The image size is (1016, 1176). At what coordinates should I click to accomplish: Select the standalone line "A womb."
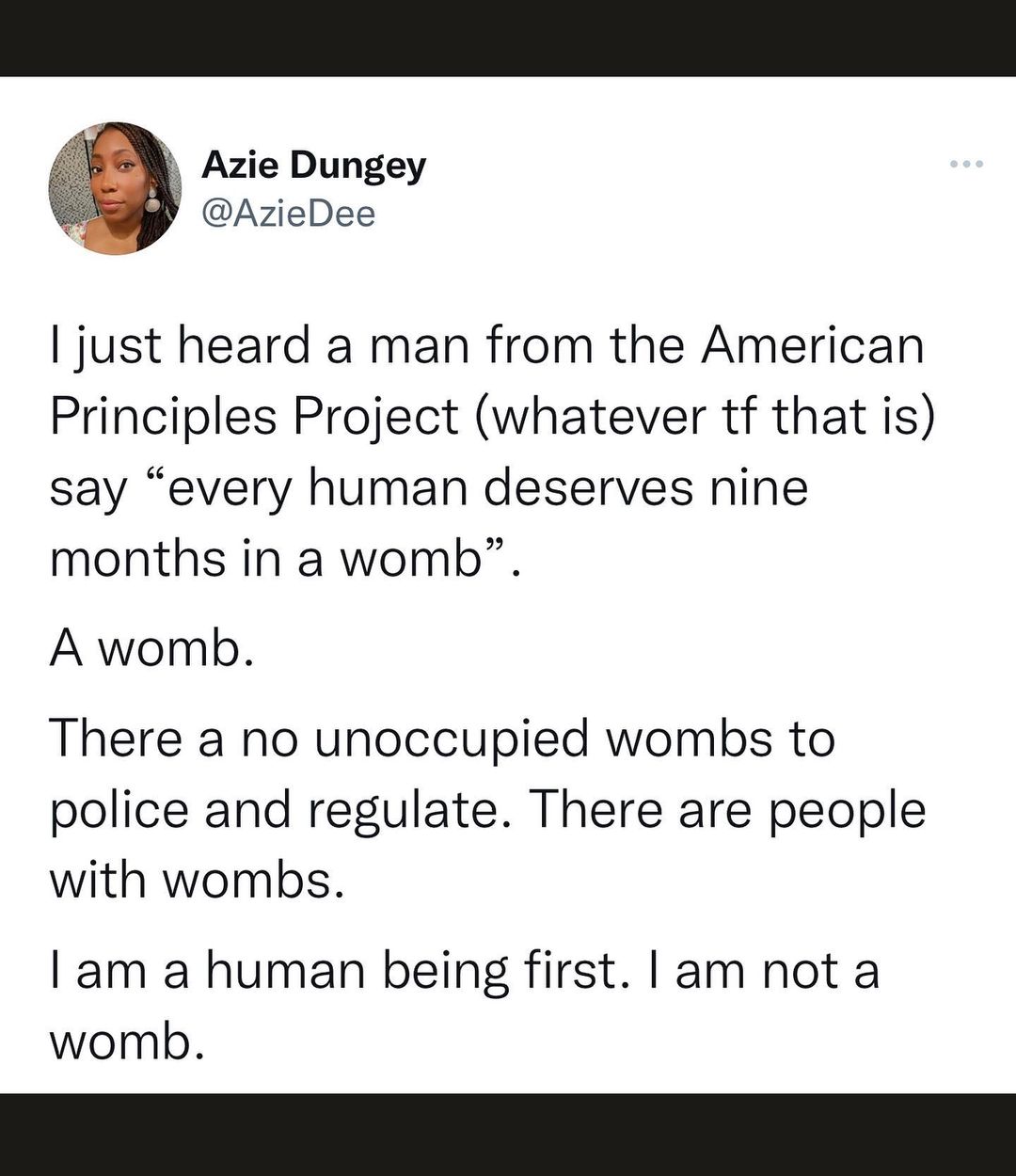(x=151, y=648)
